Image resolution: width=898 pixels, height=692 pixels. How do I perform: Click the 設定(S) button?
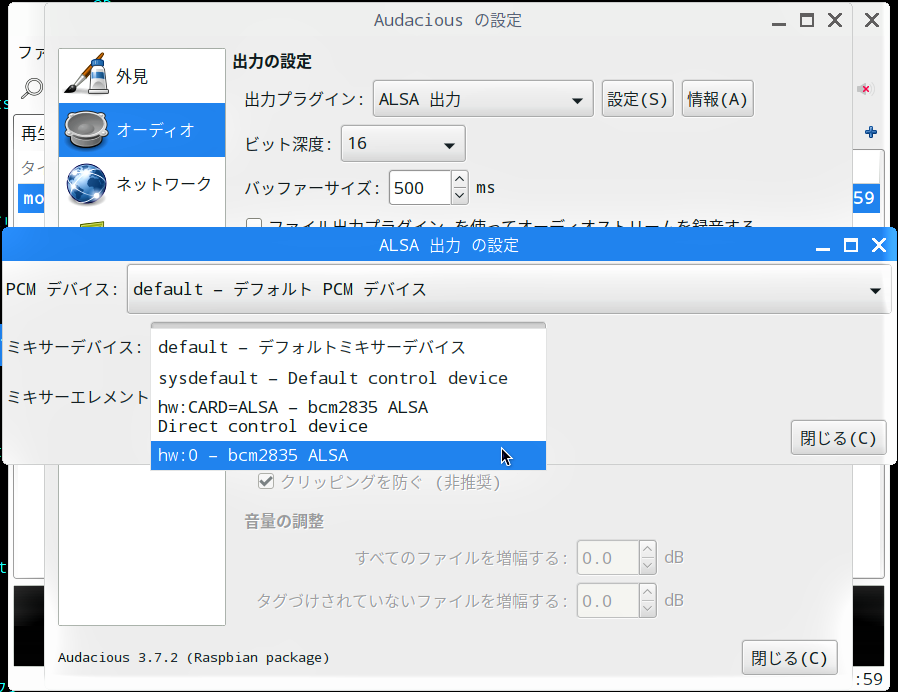(x=637, y=99)
